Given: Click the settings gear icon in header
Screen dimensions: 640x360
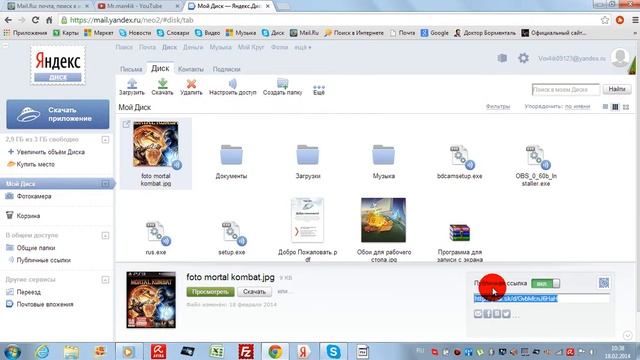Looking at the screenshot, I should click(523, 58).
